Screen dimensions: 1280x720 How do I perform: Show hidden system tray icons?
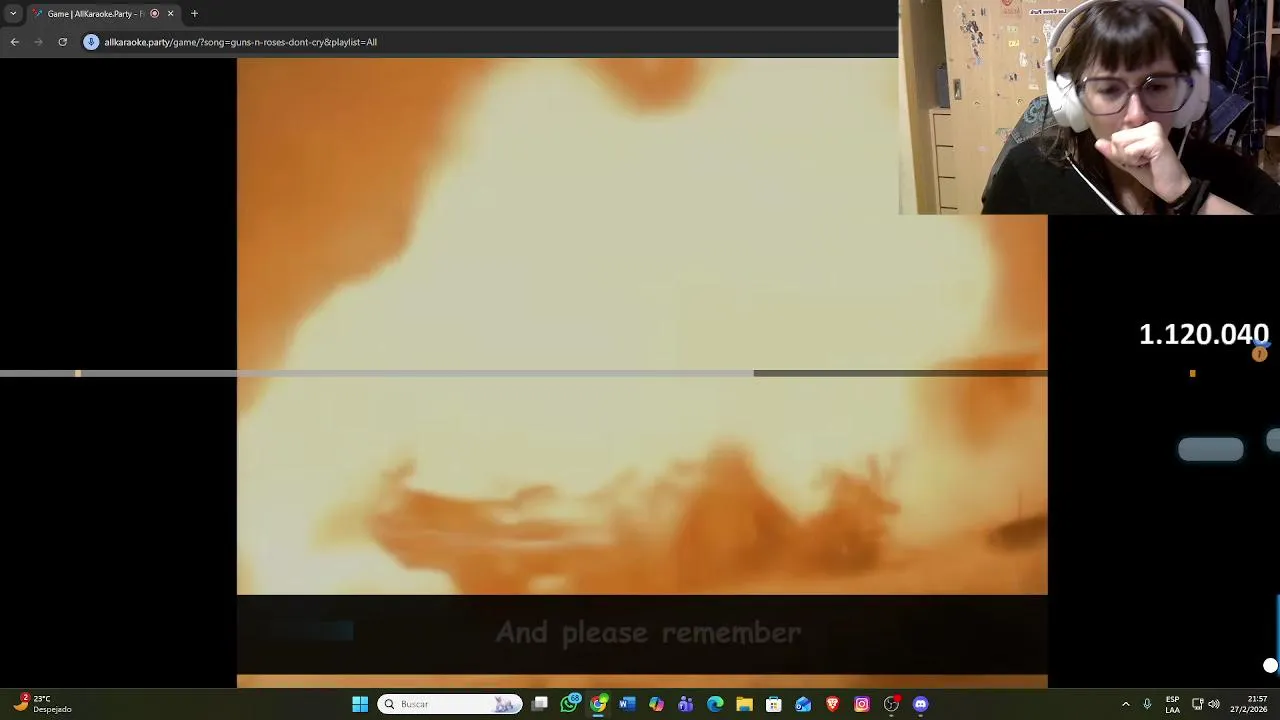pos(1125,704)
